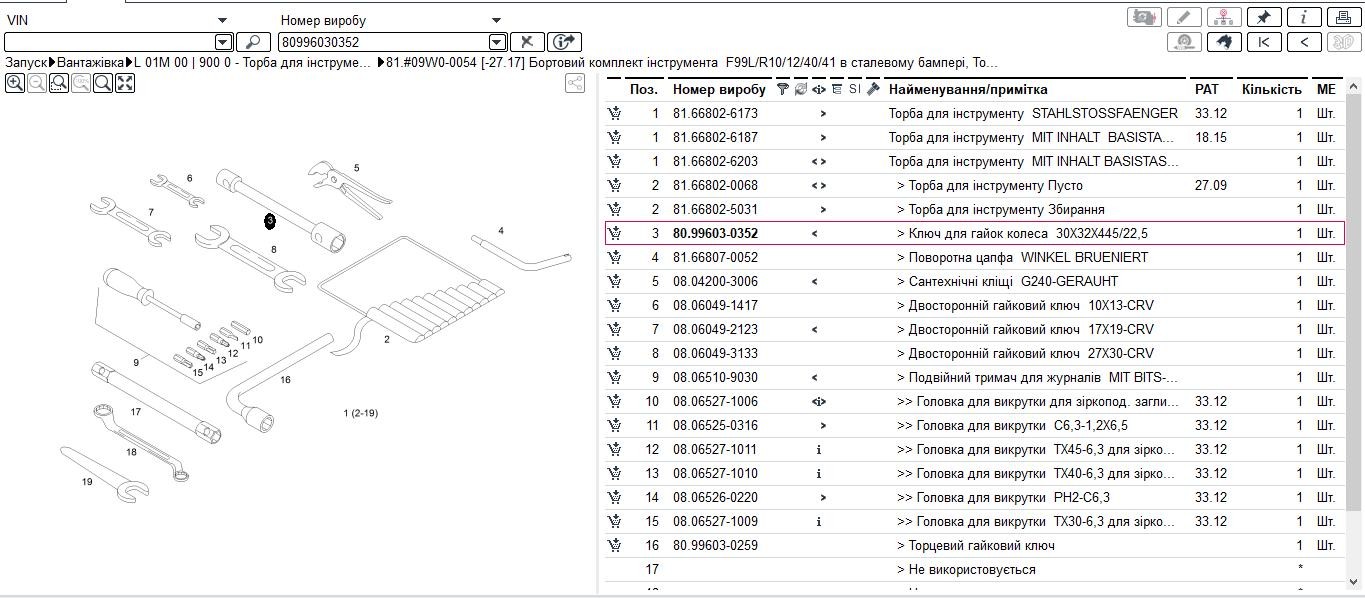Click the SI column header
Screen dimensions: 1365x598
tap(854, 89)
